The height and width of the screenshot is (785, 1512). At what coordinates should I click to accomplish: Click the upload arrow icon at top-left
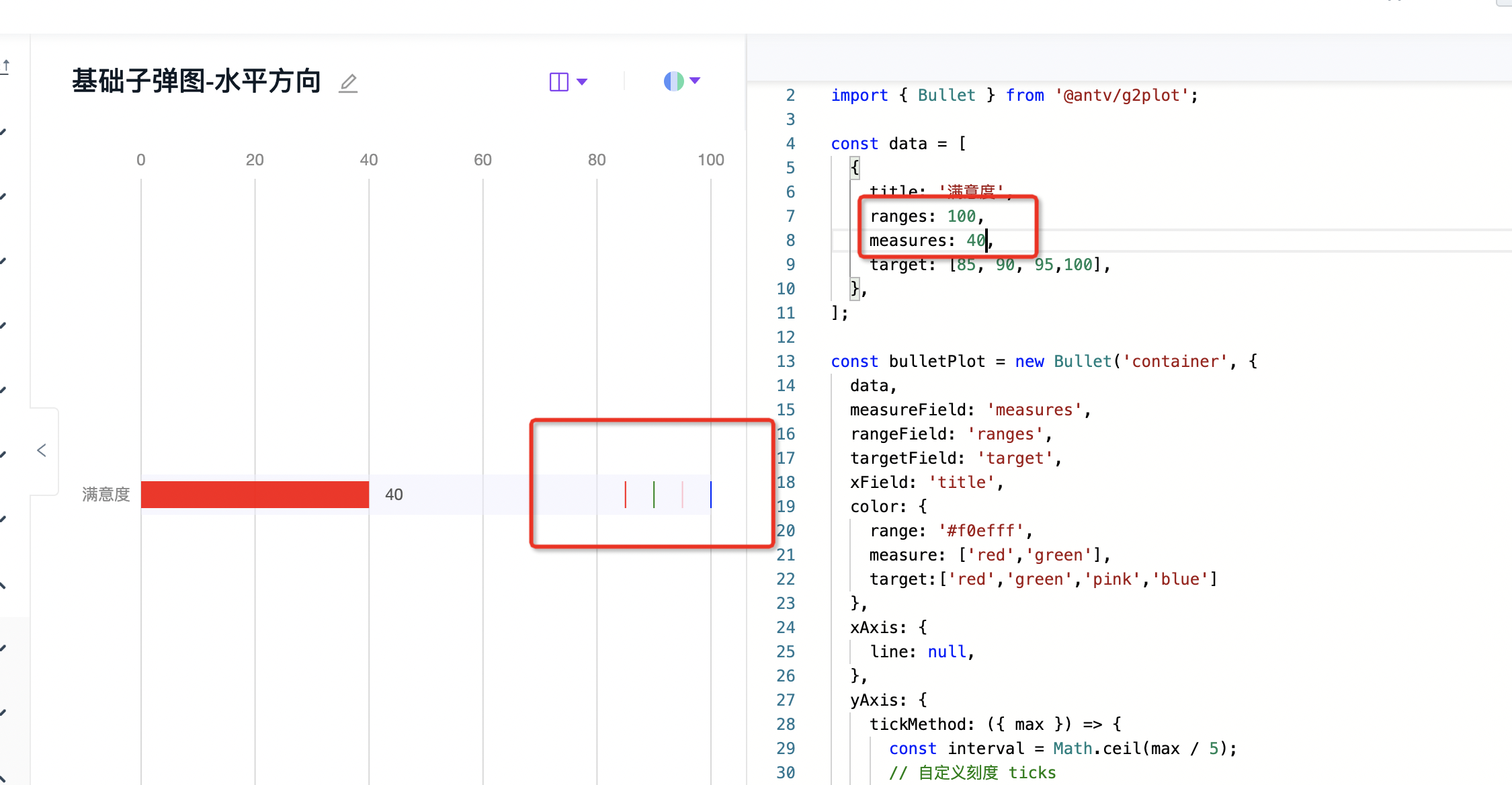pyautogui.click(x=6, y=66)
